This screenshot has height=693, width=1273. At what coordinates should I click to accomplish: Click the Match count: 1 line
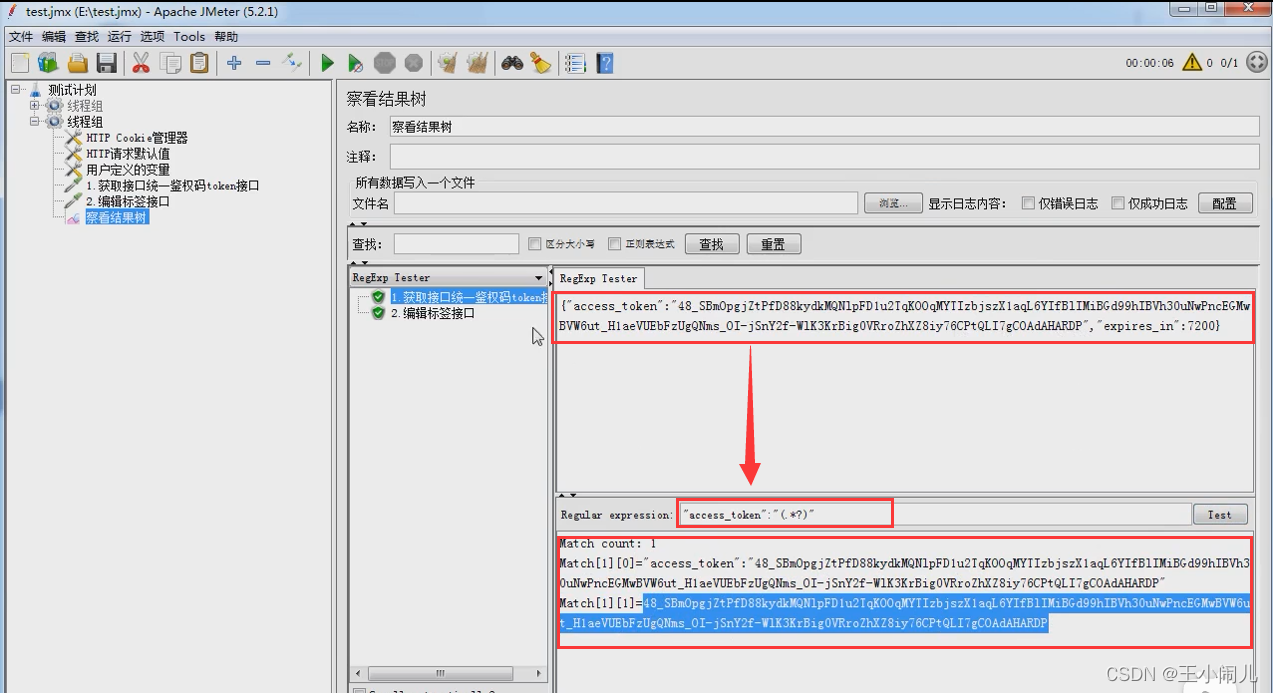pos(607,544)
